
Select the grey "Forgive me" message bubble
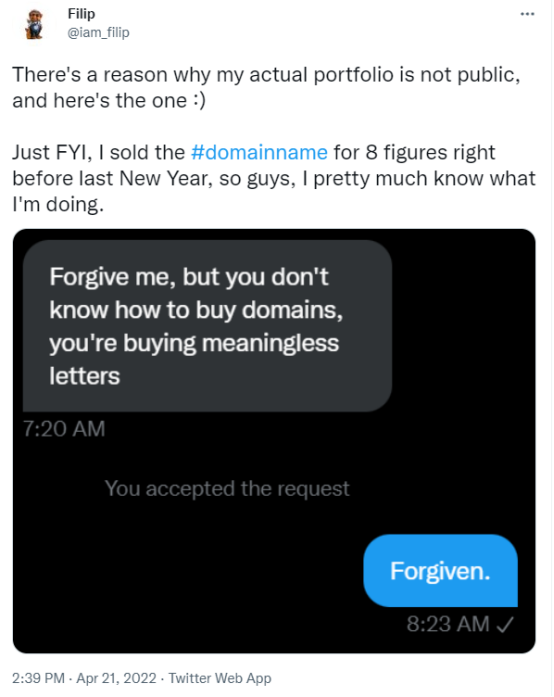[x=207, y=326]
